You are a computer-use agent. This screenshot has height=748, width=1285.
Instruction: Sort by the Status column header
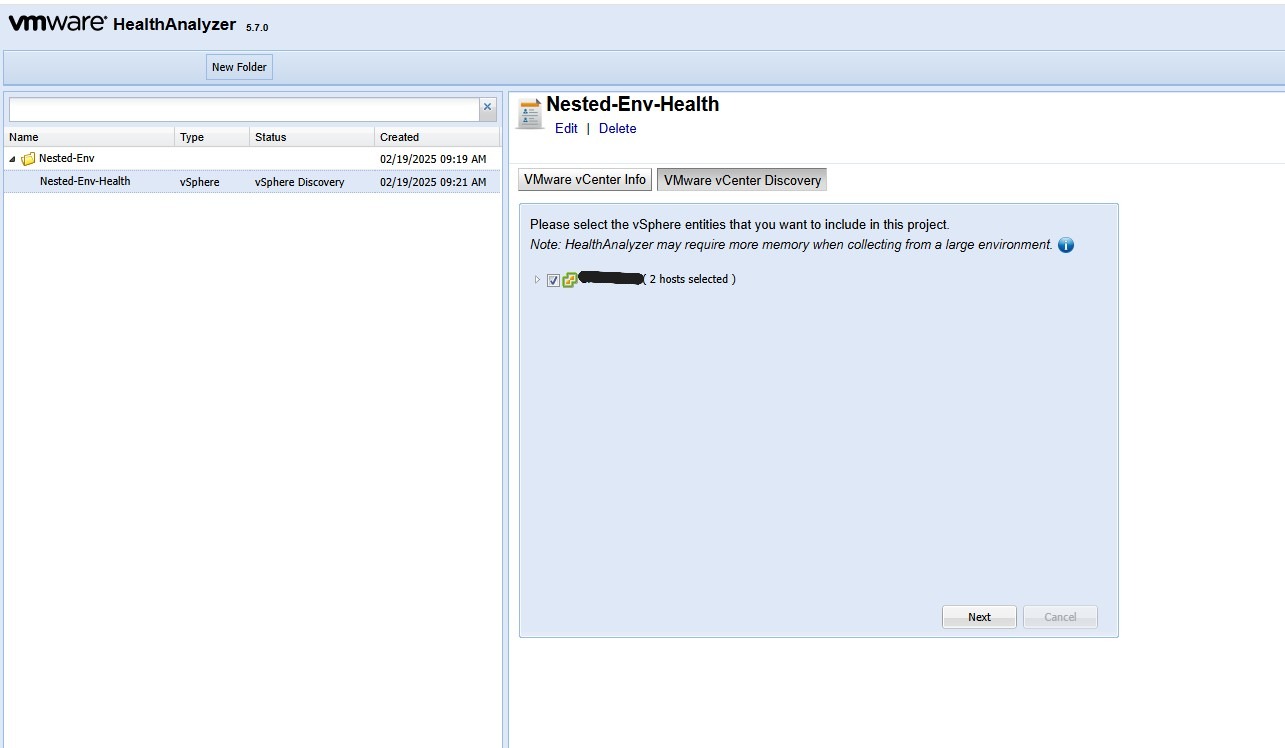[312, 137]
